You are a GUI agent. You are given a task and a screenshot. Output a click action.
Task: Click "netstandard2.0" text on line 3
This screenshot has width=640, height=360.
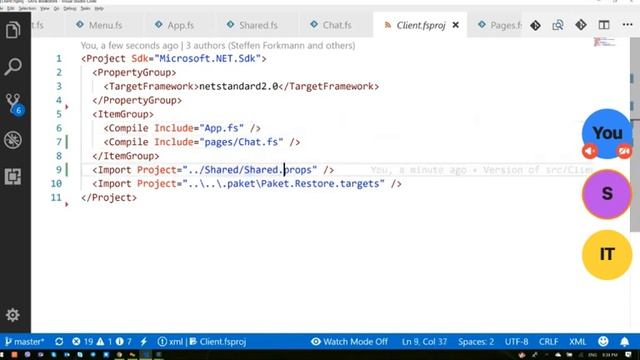click(238, 87)
